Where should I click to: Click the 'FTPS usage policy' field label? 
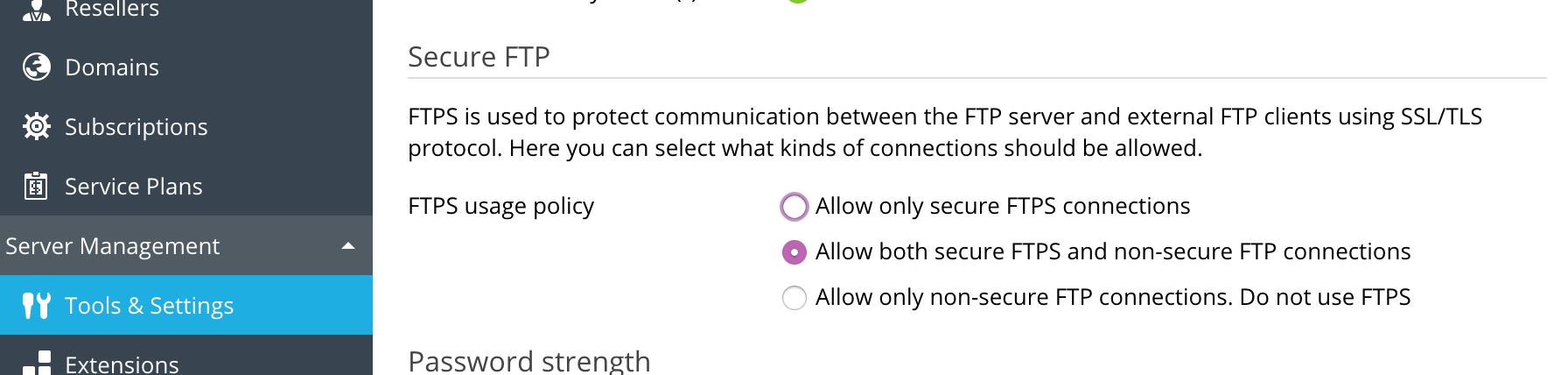tap(500, 206)
